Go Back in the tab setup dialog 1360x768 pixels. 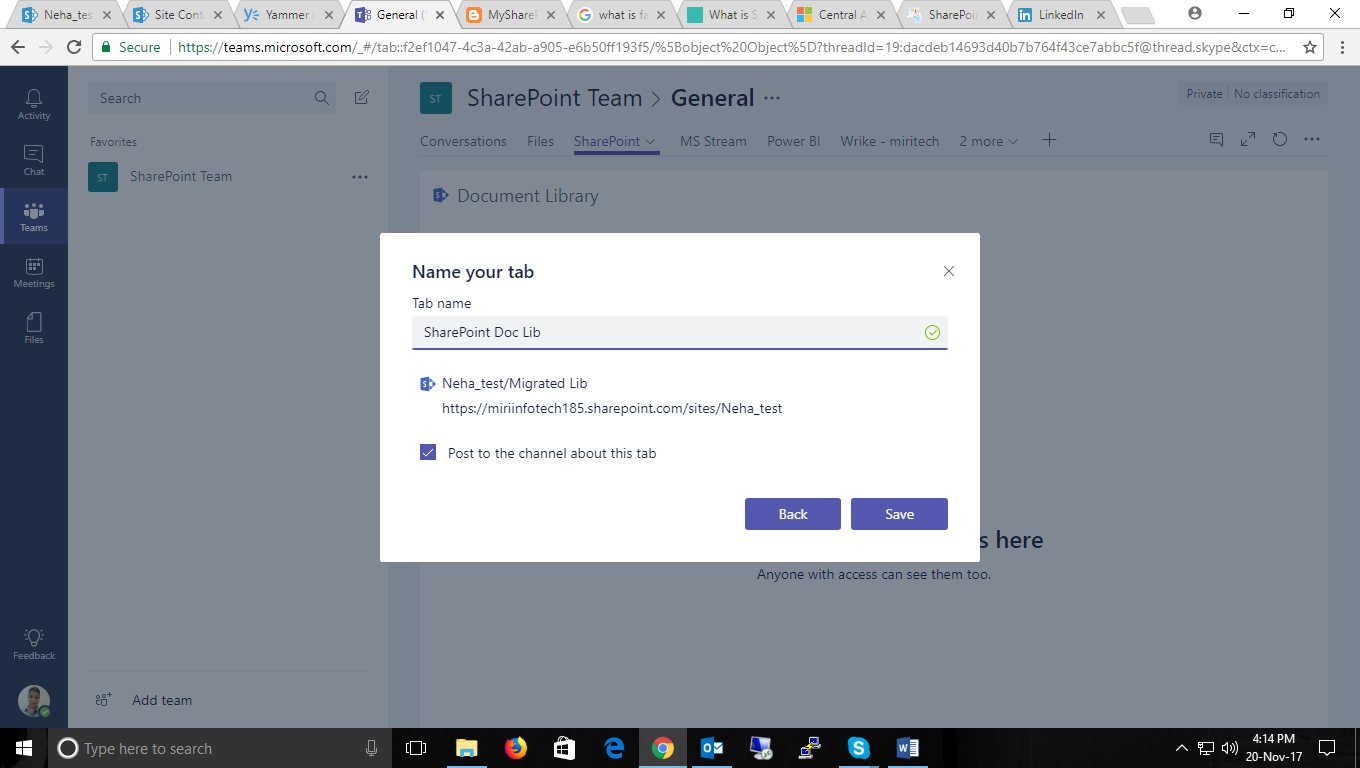pyautogui.click(x=792, y=513)
